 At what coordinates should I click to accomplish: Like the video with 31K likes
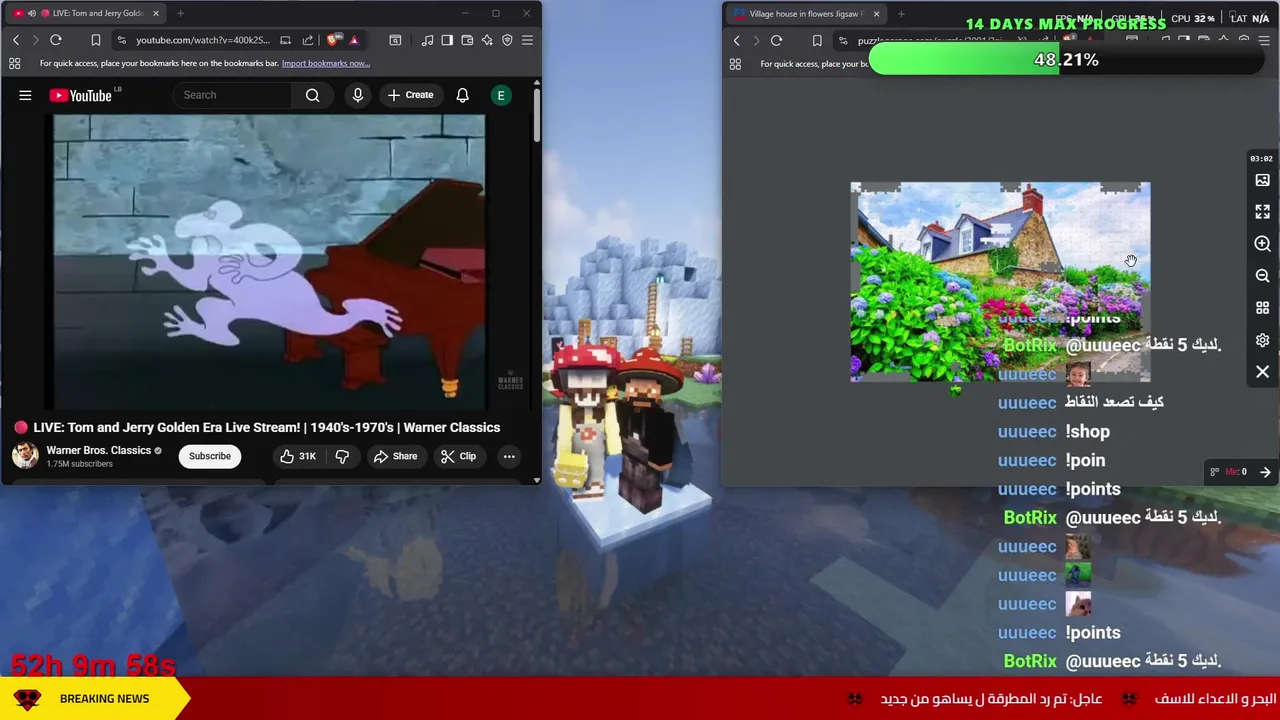tap(298, 456)
